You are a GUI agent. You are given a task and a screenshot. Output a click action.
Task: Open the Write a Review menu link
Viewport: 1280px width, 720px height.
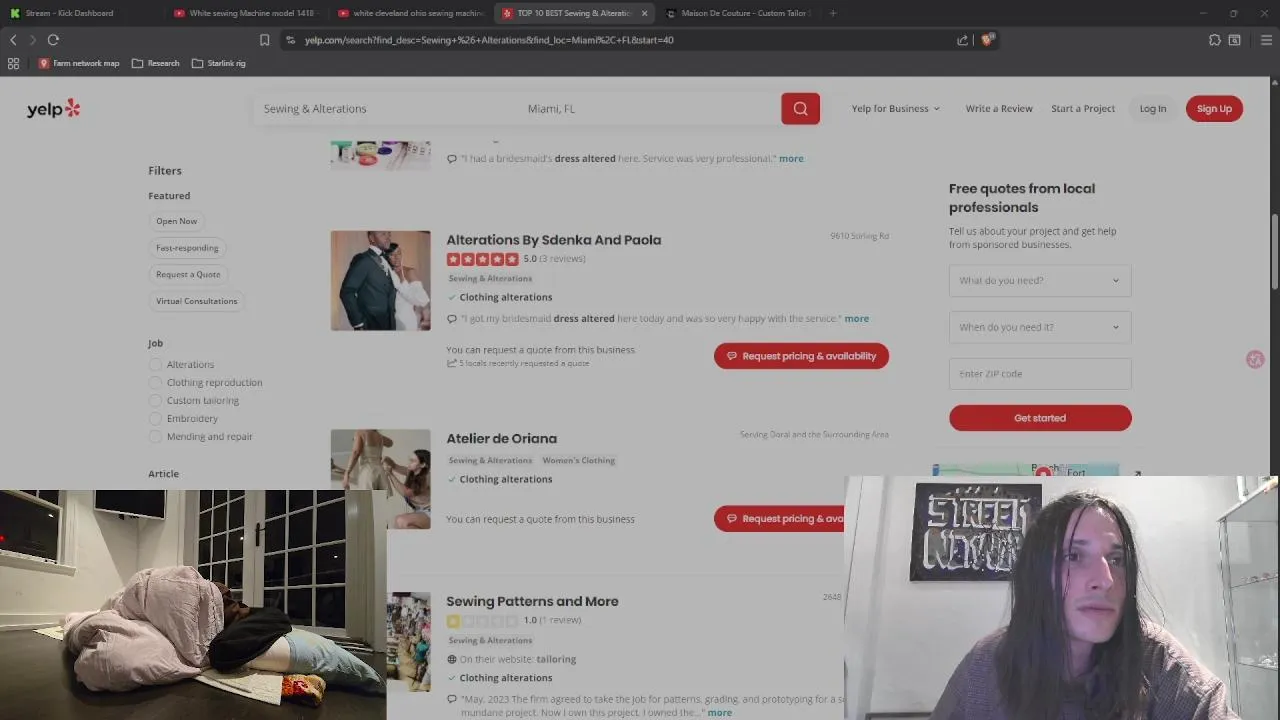click(x=999, y=108)
